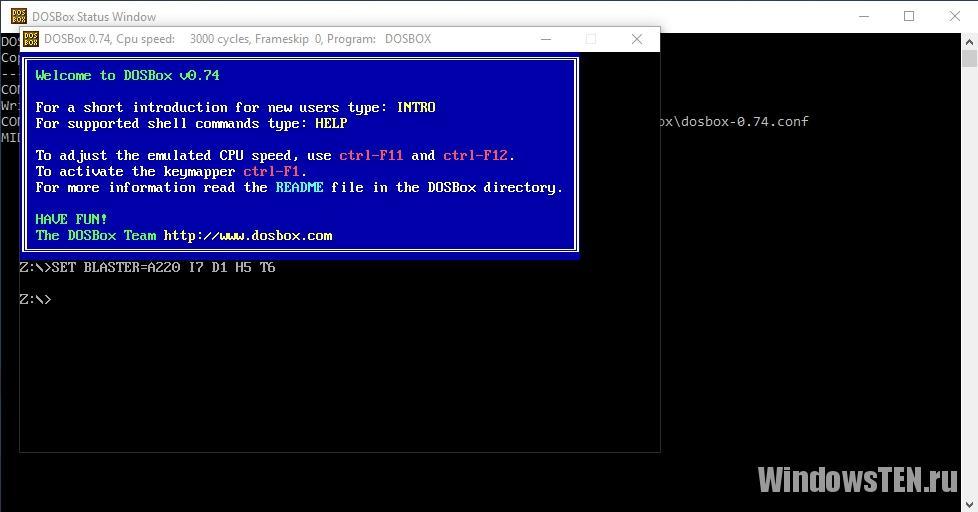The height and width of the screenshot is (512, 978).
Task: Click the DOSBox Status Window title icon
Action: [x=19, y=16]
